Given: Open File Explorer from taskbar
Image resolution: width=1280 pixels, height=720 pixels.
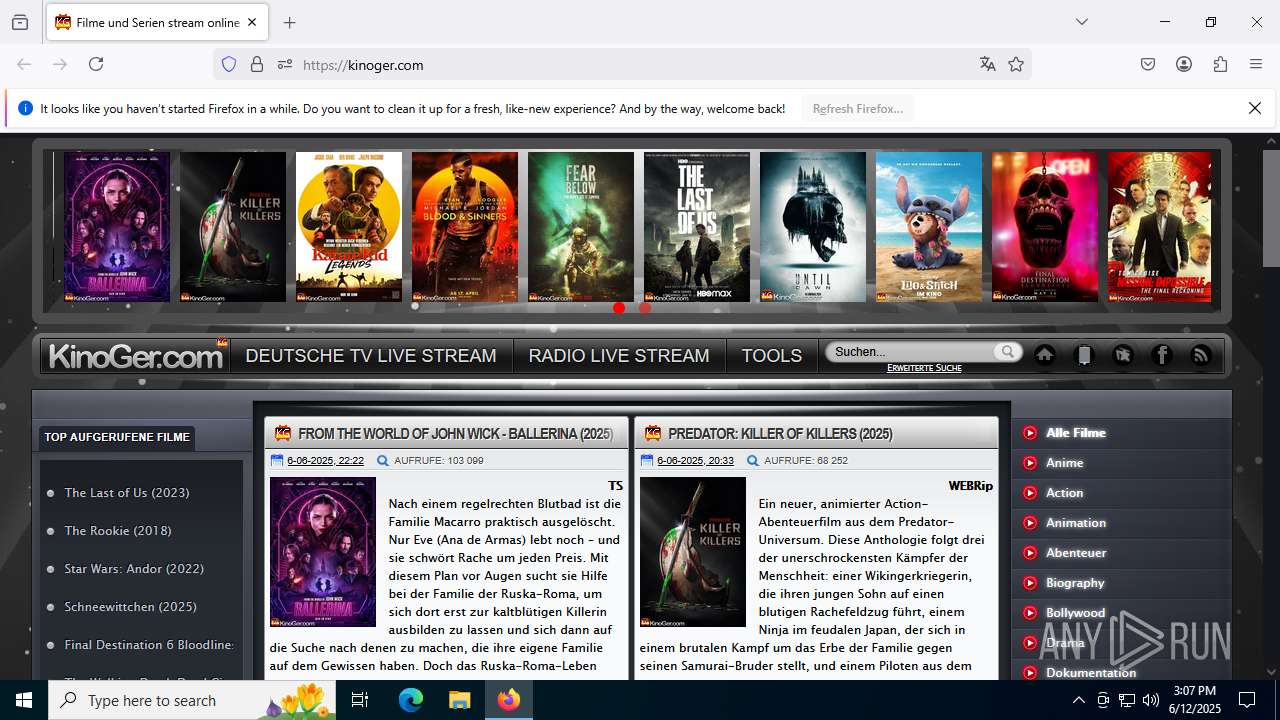Looking at the screenshot, I should click(x=459, y=700).
